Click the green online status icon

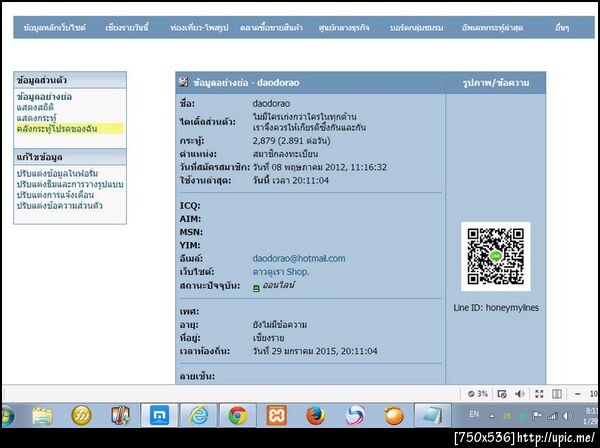256,288
